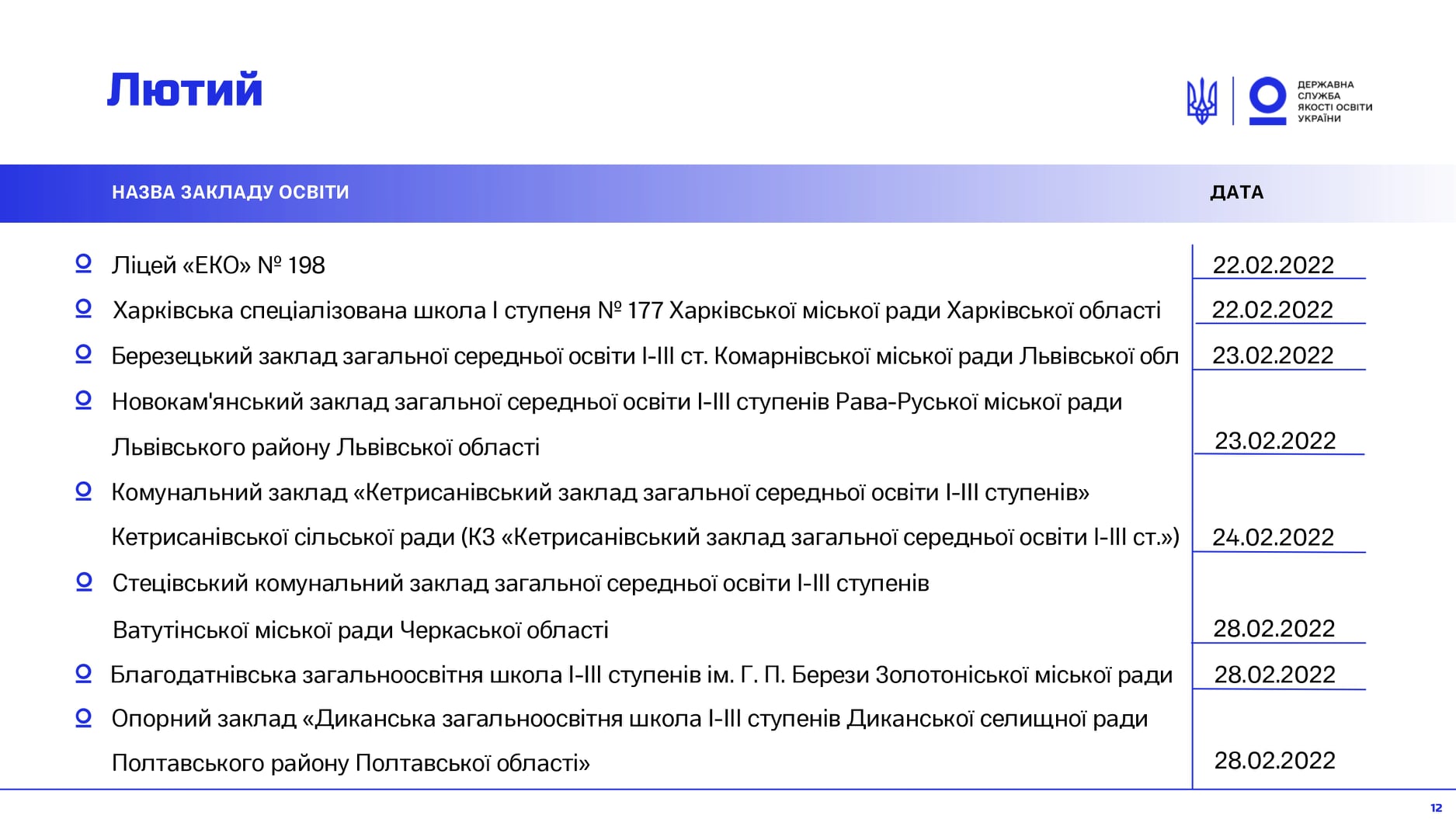Click the 24.02.2022 date entry
This screenshot has width=1456, height=819.
[1273, 536]
